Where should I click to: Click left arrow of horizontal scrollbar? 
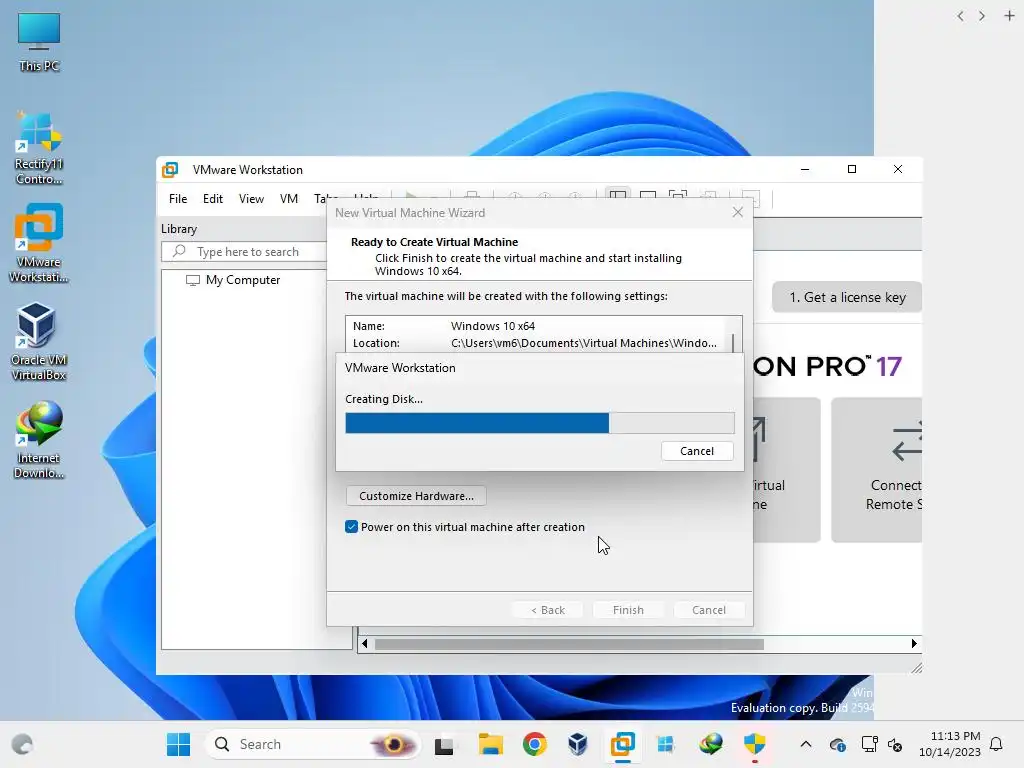[364, 644]
